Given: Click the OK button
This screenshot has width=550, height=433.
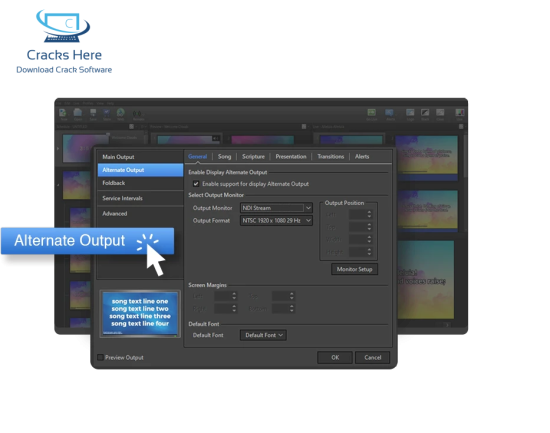Looking at the screenshot, I should 335,358.
